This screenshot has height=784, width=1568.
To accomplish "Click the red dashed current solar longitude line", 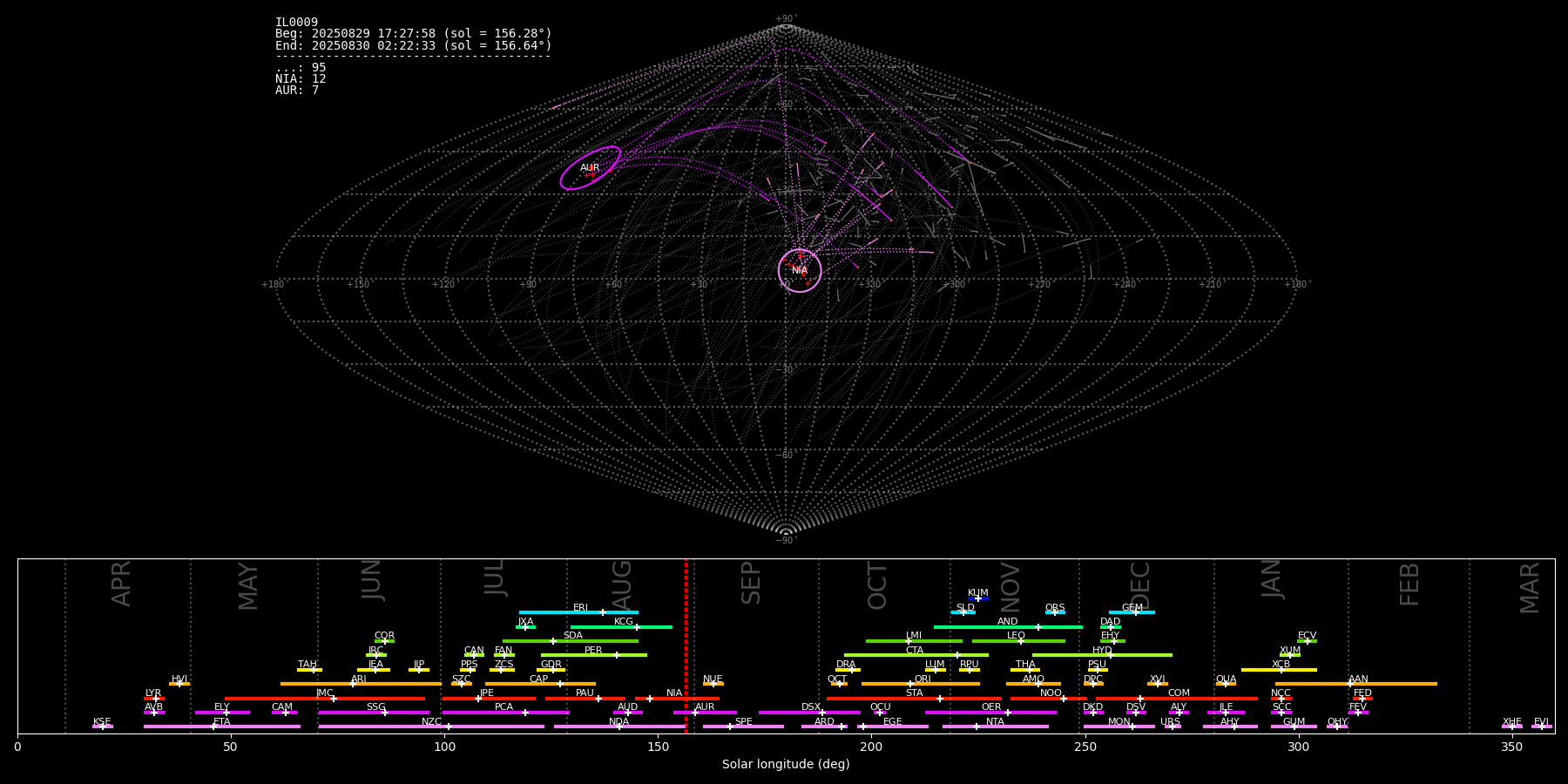I will (686, 645).
